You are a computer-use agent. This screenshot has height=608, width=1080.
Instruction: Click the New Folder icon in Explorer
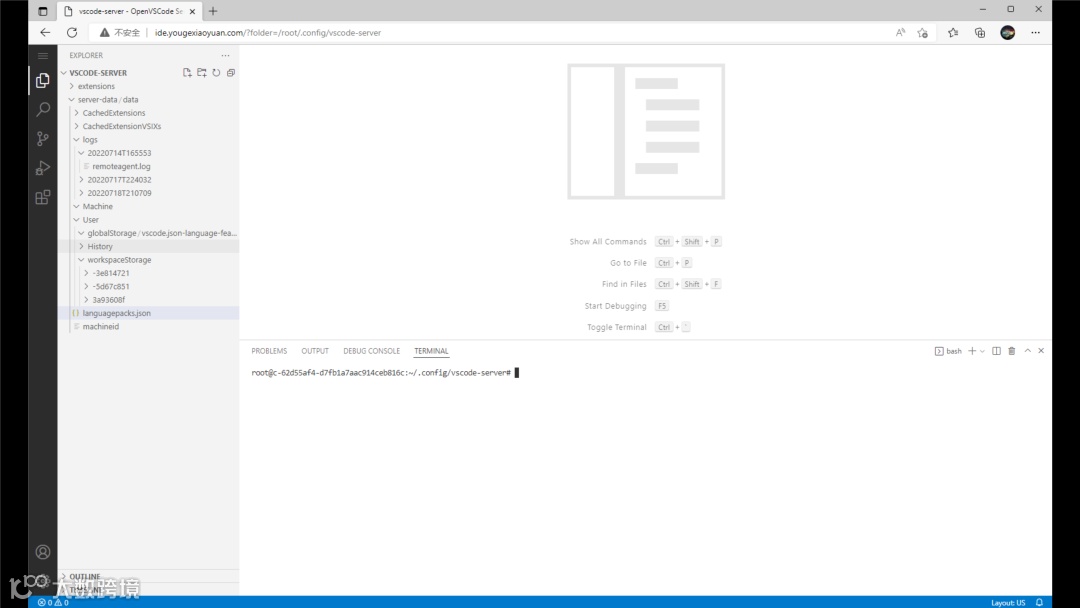point(201,72)
